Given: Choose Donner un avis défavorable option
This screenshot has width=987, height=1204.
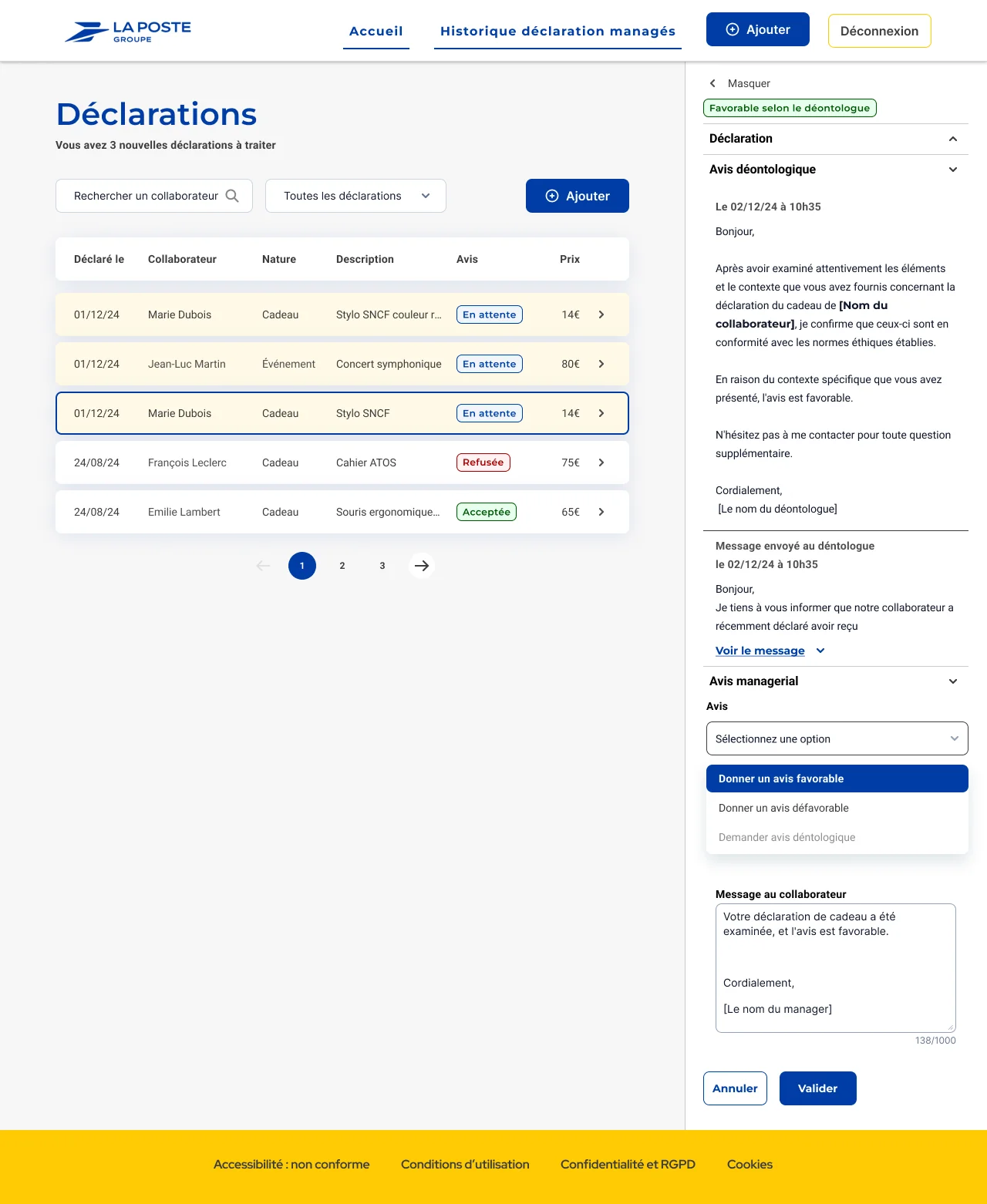Looking at the screenshot, I should point(837,808).
